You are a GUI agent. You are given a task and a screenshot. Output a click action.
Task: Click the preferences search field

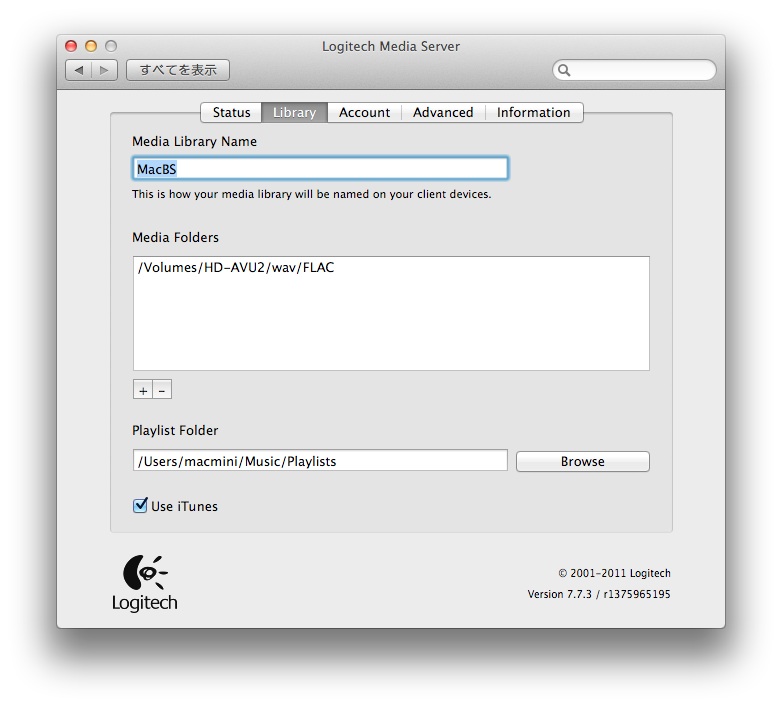[x=634, y=70]
